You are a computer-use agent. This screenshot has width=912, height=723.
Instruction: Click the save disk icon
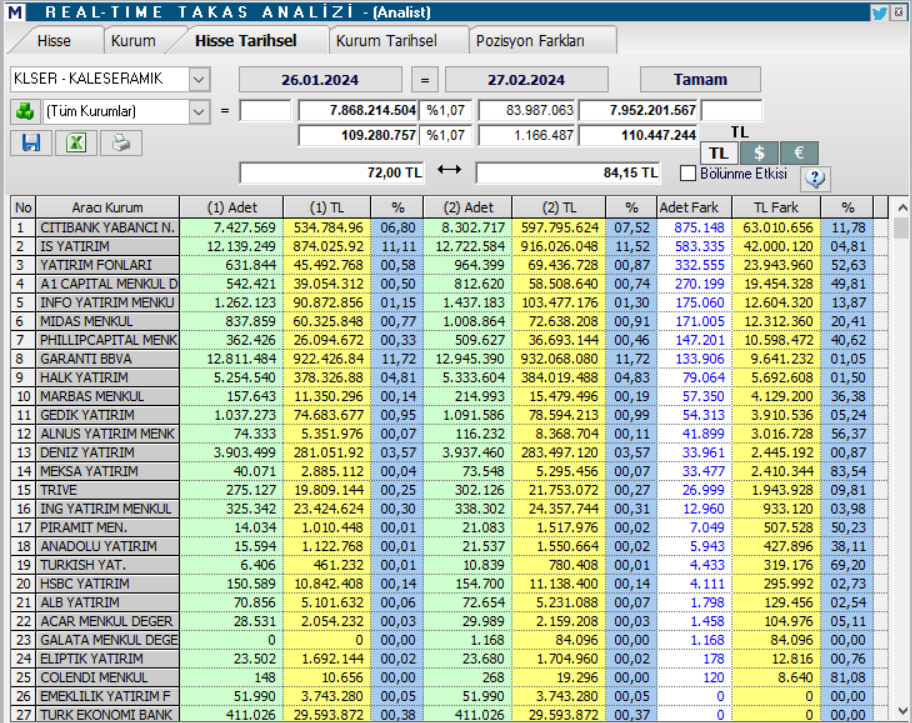click(31, 142)
